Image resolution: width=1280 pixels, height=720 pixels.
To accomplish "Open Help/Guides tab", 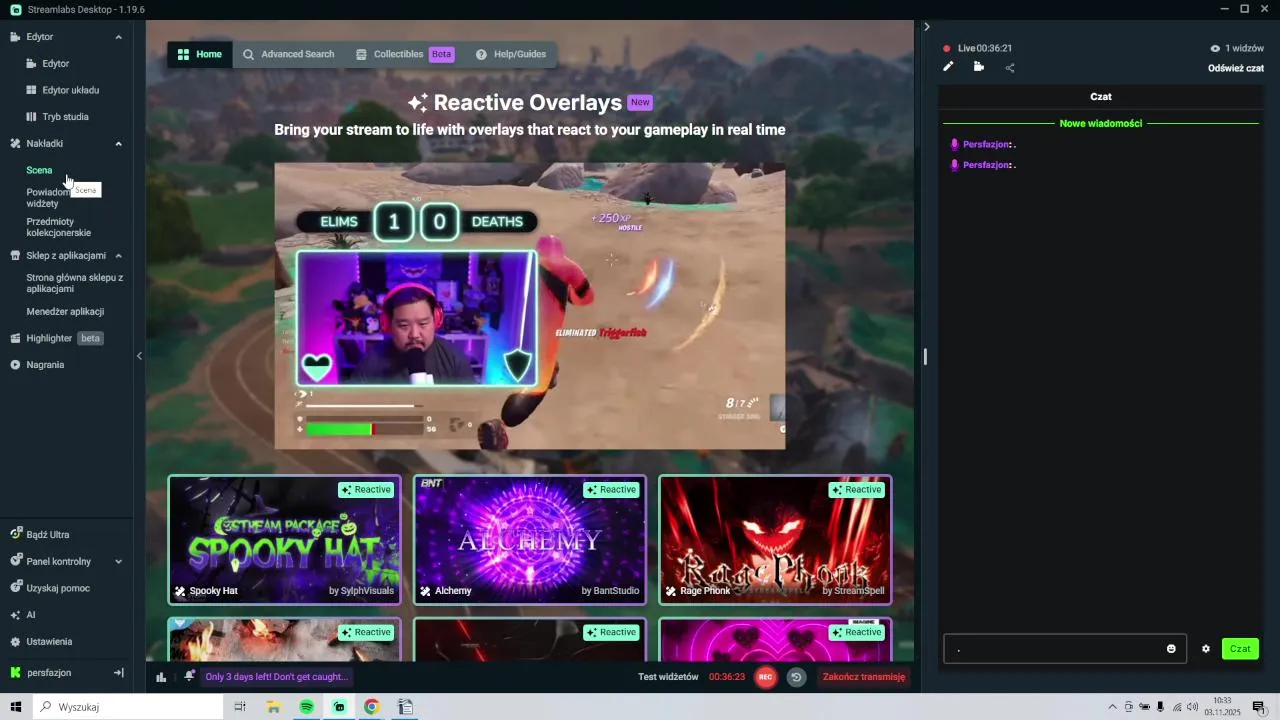I will (511, 54).
